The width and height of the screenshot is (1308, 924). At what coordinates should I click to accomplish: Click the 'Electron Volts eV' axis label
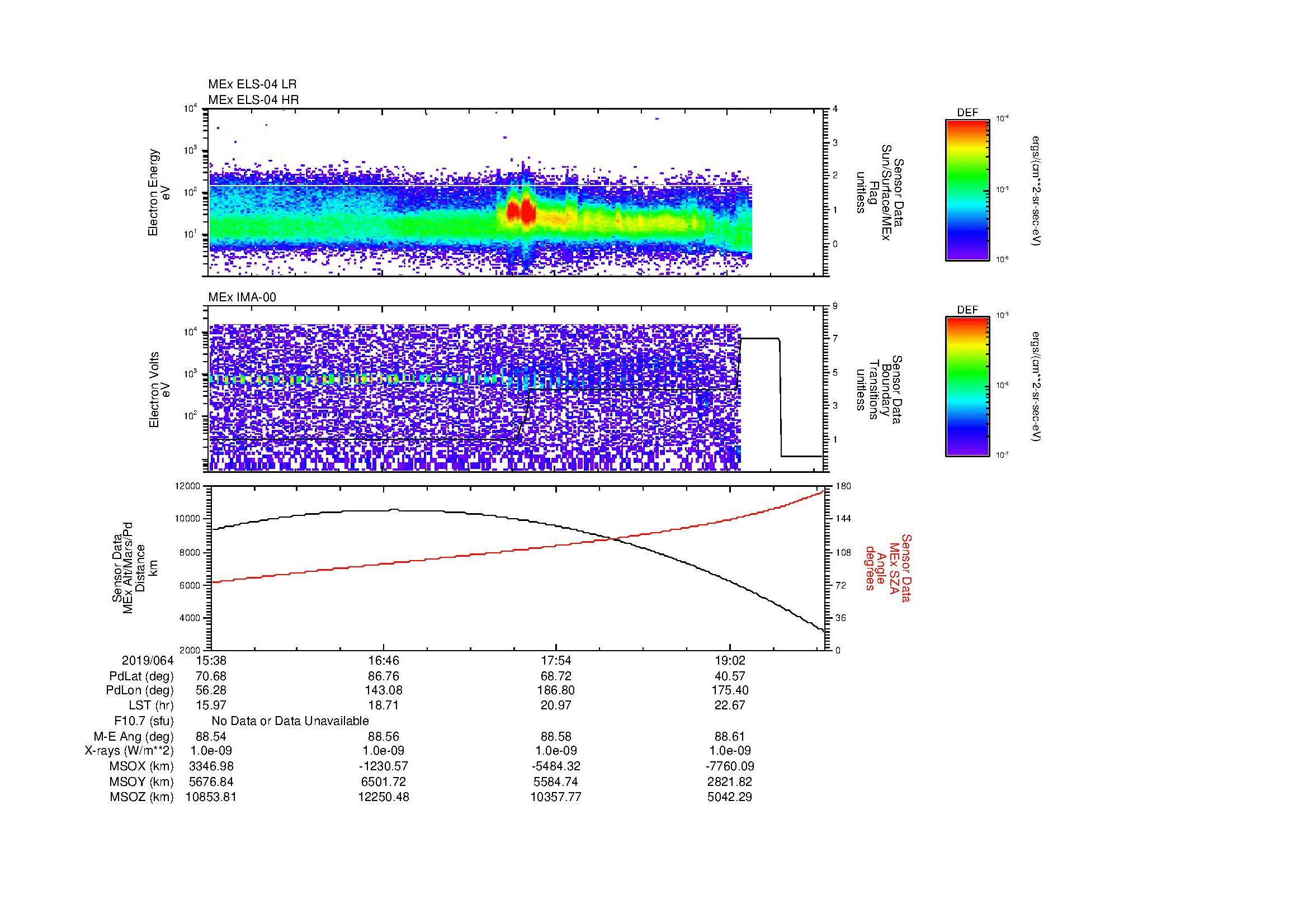[x=160, y=390]
